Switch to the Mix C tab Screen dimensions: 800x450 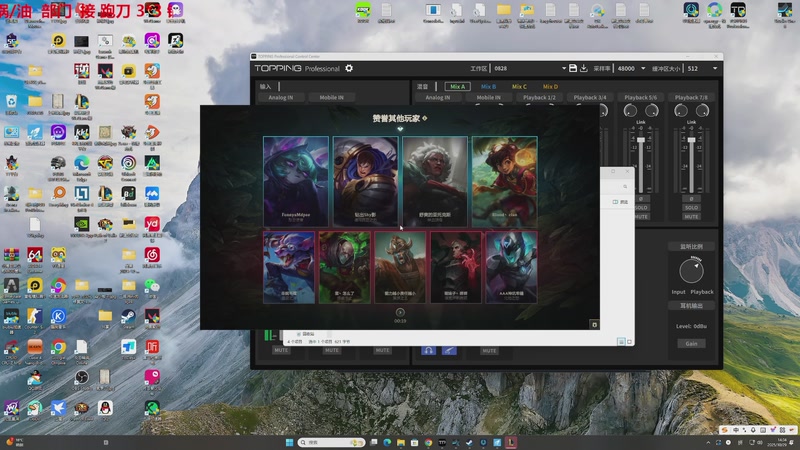coord(519,86)
